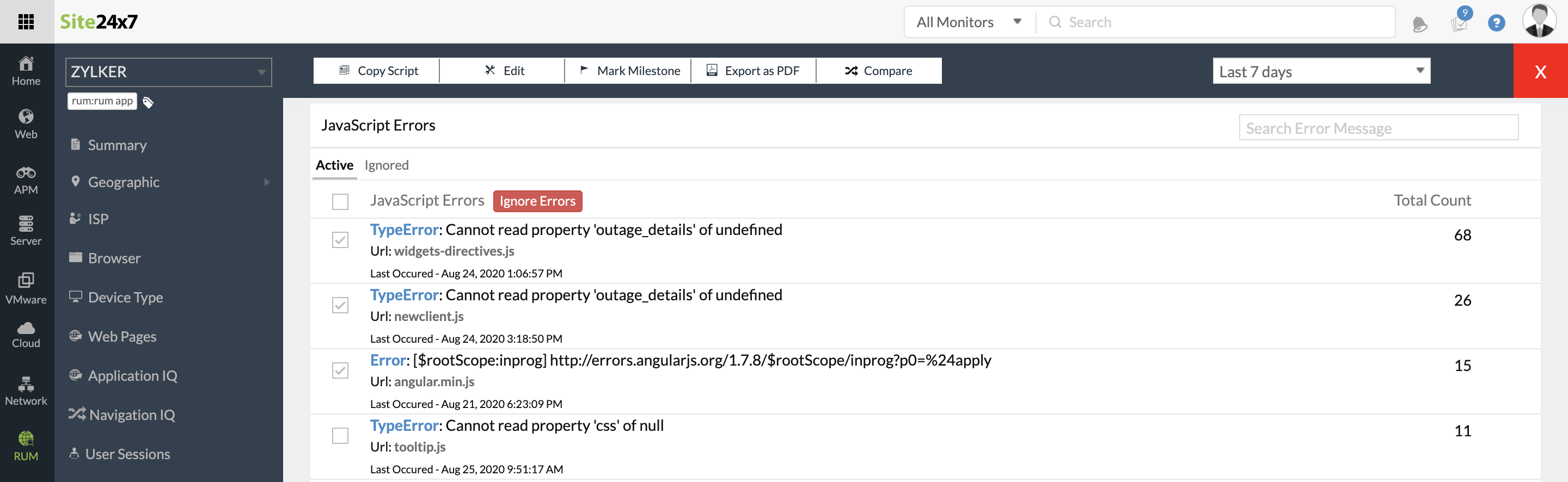Viewport: 1568px width, 482px height.
Task: Open the help question mark icon
Action: click(1496, 23)
